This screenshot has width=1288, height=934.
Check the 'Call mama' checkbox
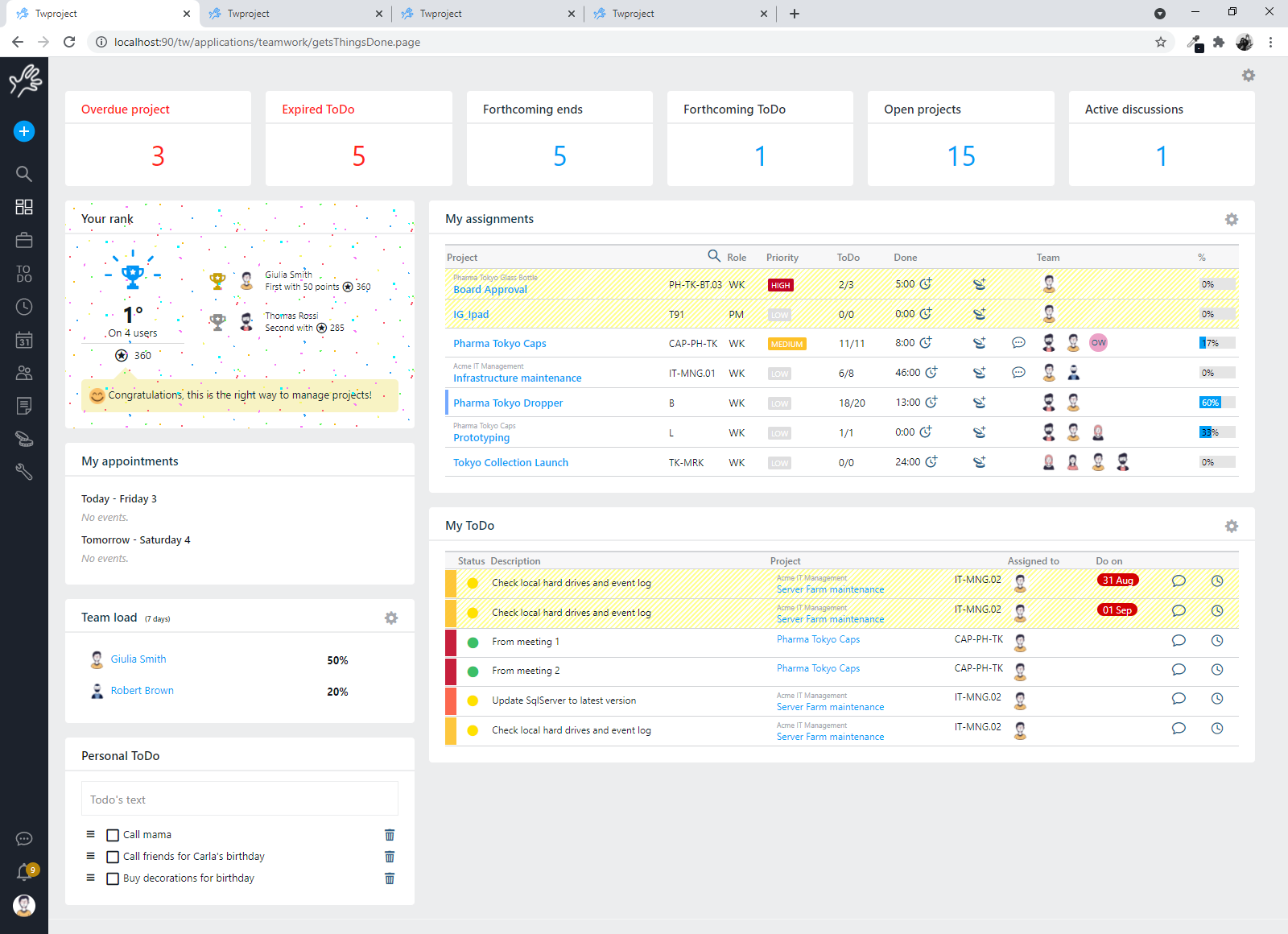pos(113,835)
